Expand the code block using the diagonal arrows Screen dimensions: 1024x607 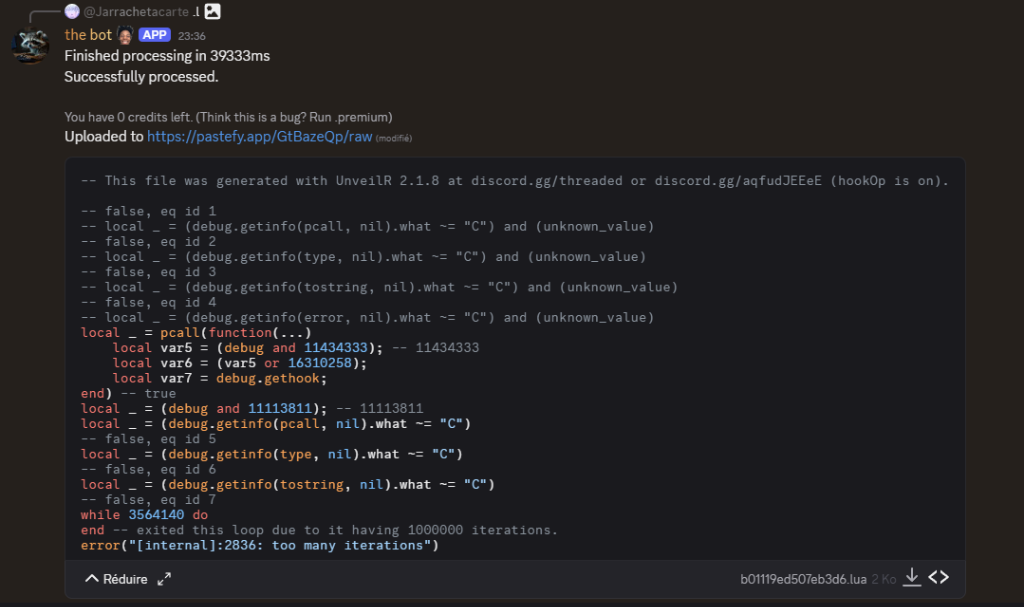pos(163,578)
